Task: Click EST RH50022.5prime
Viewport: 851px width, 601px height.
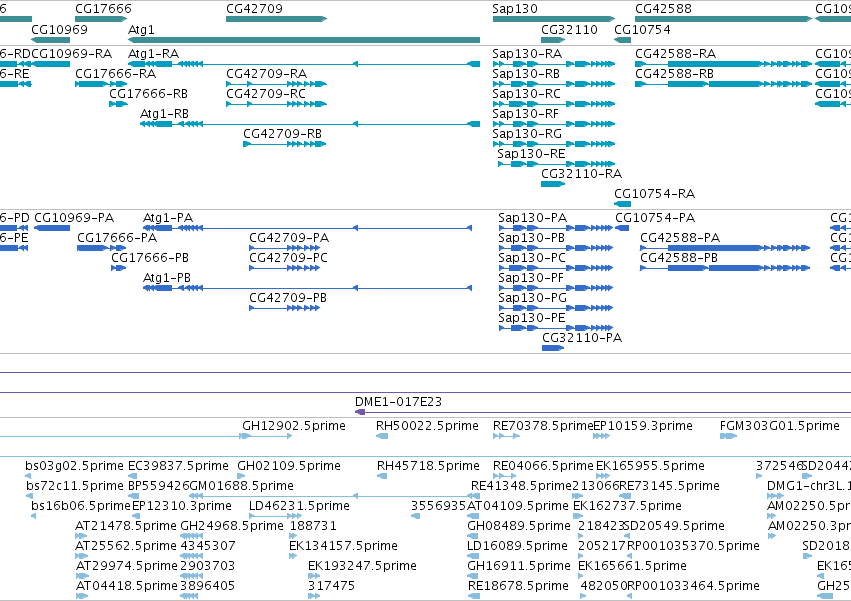Action: [382, 436]
